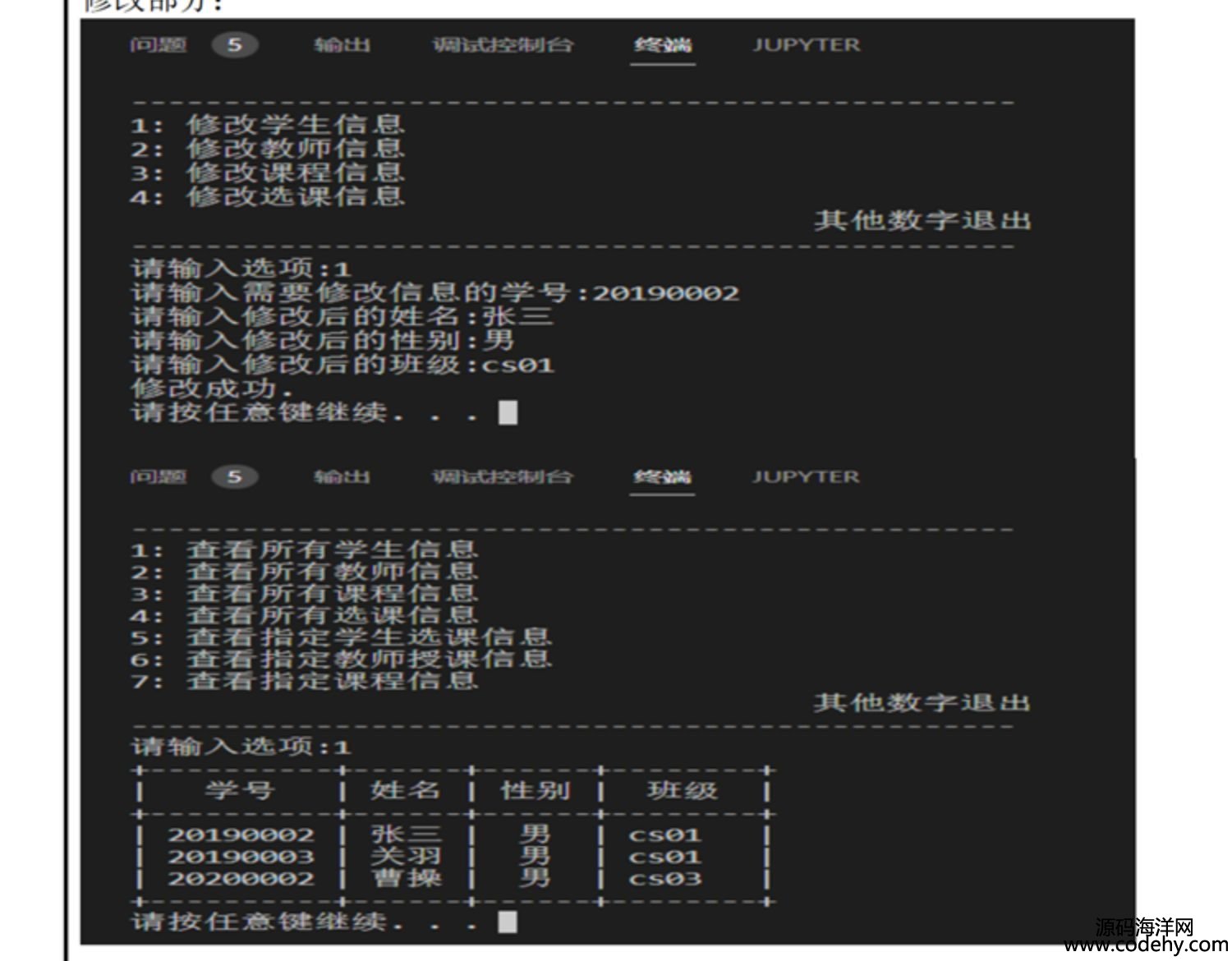Image resolution: width=1232 pixels, height=961 pixels.
Task: Click the count badge 5 in lower panel
Action: (x=235, y=476)
